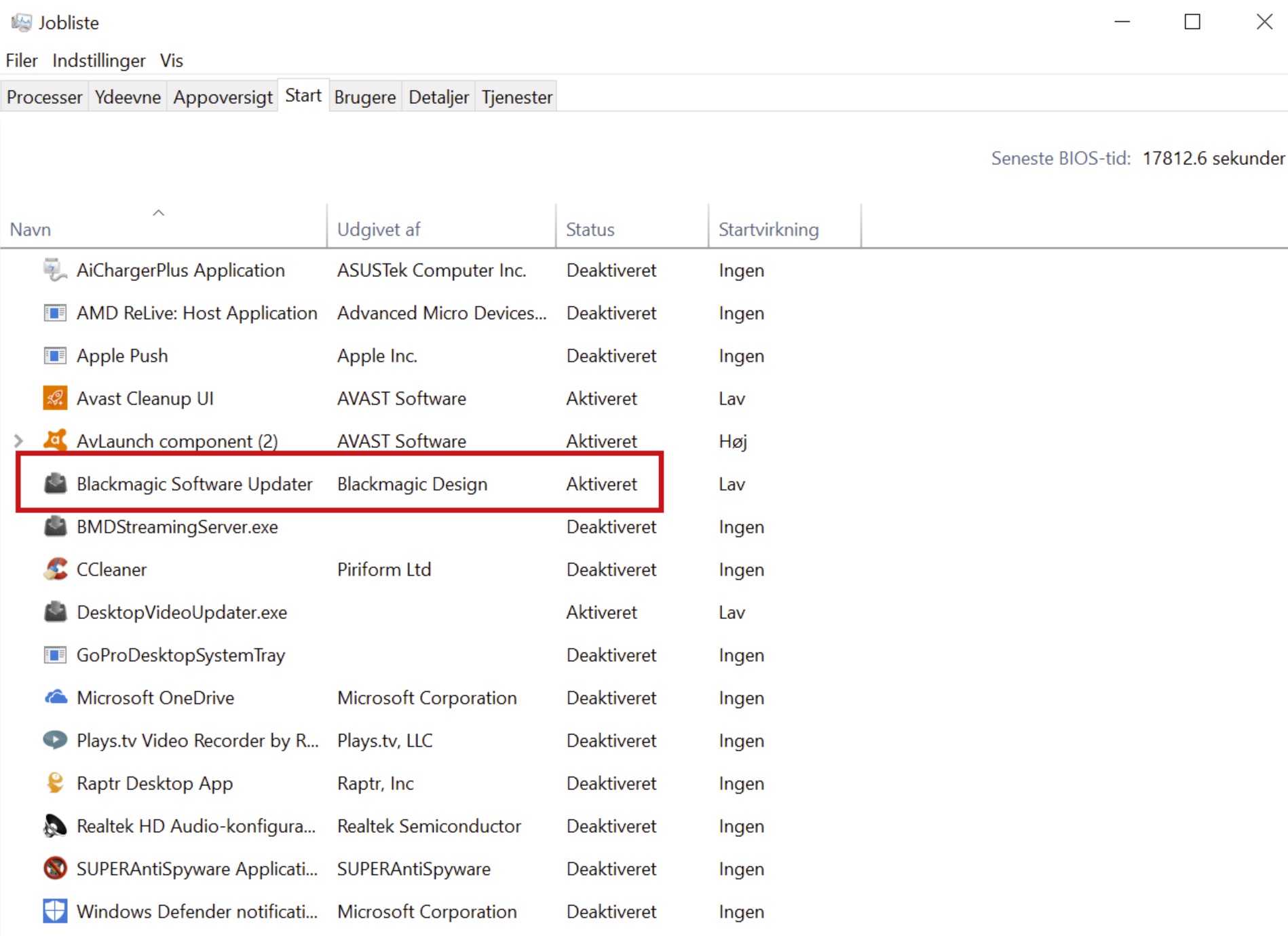Click the Microsoft OneDrive cloud icon
The image size is (1288, 936).
coord(55,698)
